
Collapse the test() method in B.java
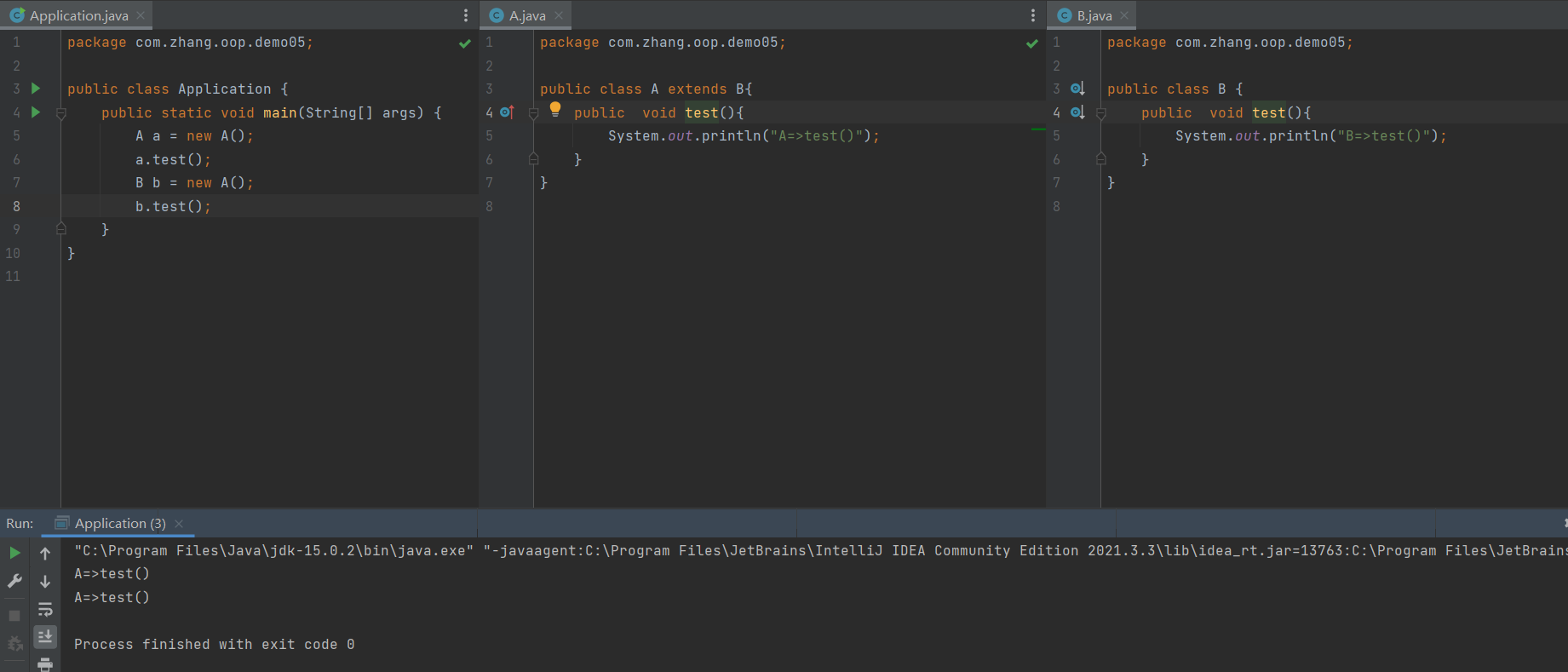(x=1100, y=112)
